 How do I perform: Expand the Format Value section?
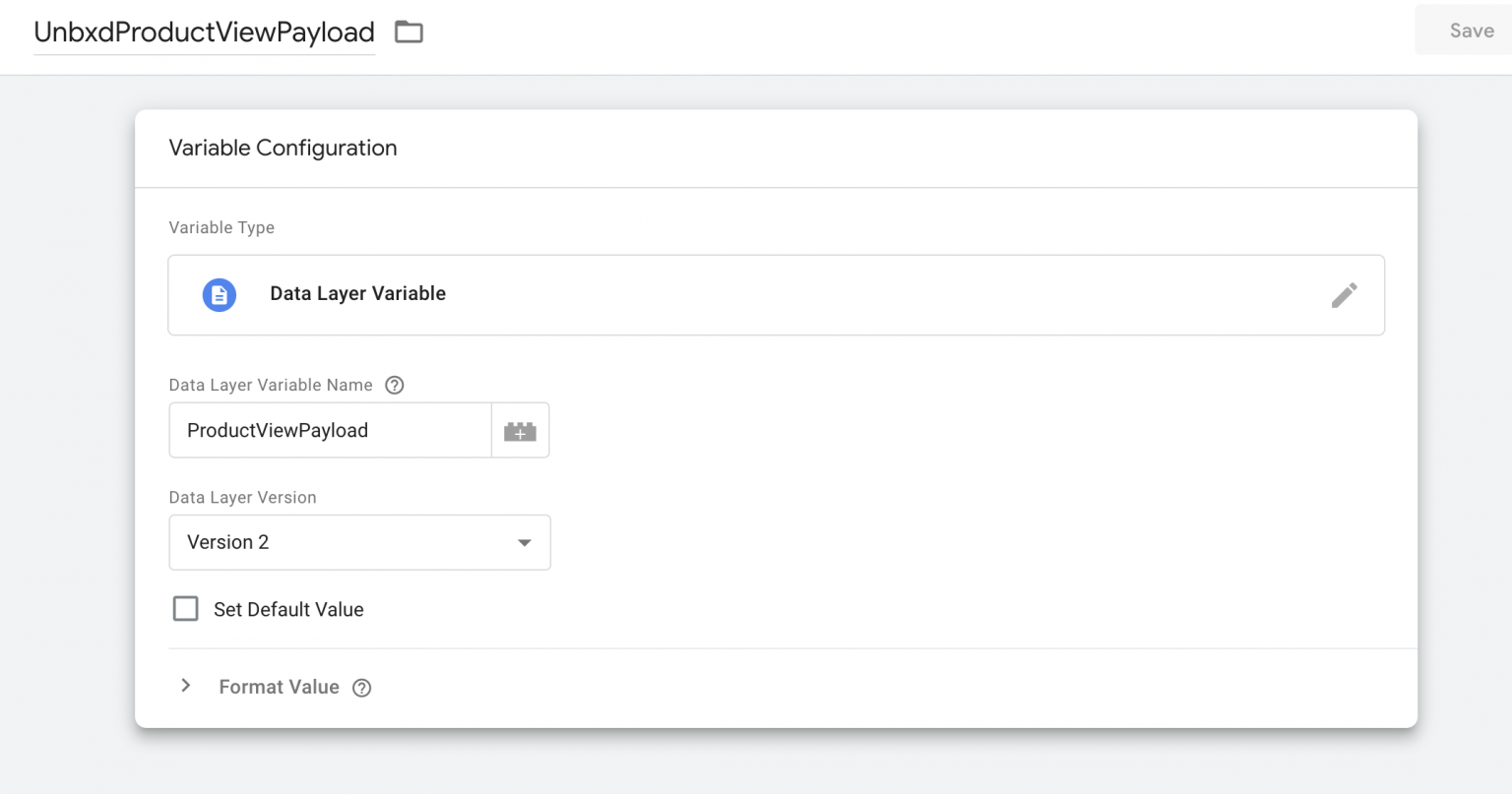pyautogui.click(x=186, y=686)
